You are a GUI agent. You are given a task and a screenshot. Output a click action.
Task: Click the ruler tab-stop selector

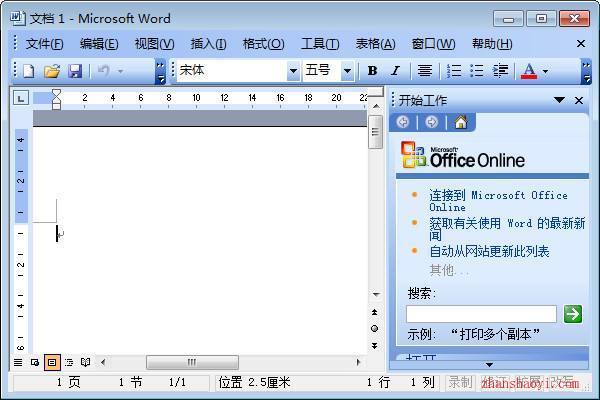(21, 98)
